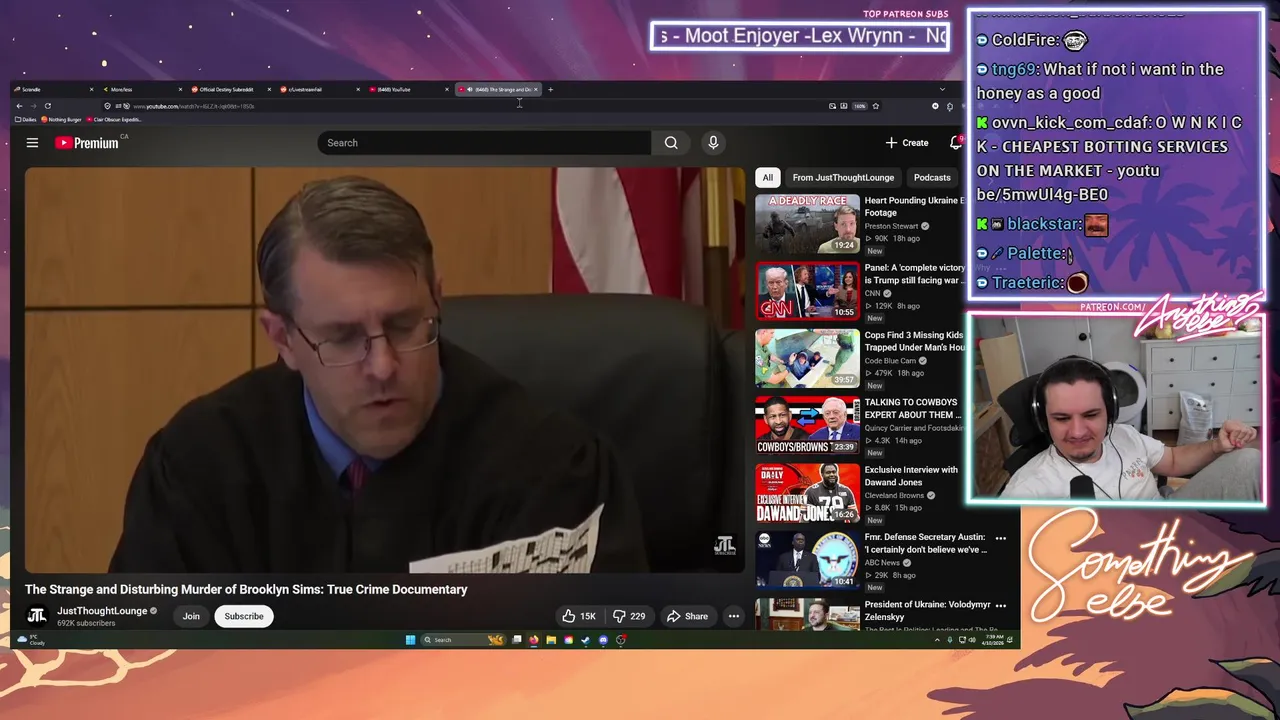This screenshot has width=1280, height=720.
Task: Join the JustThoughtLounge channel
Action: (191, 616)
